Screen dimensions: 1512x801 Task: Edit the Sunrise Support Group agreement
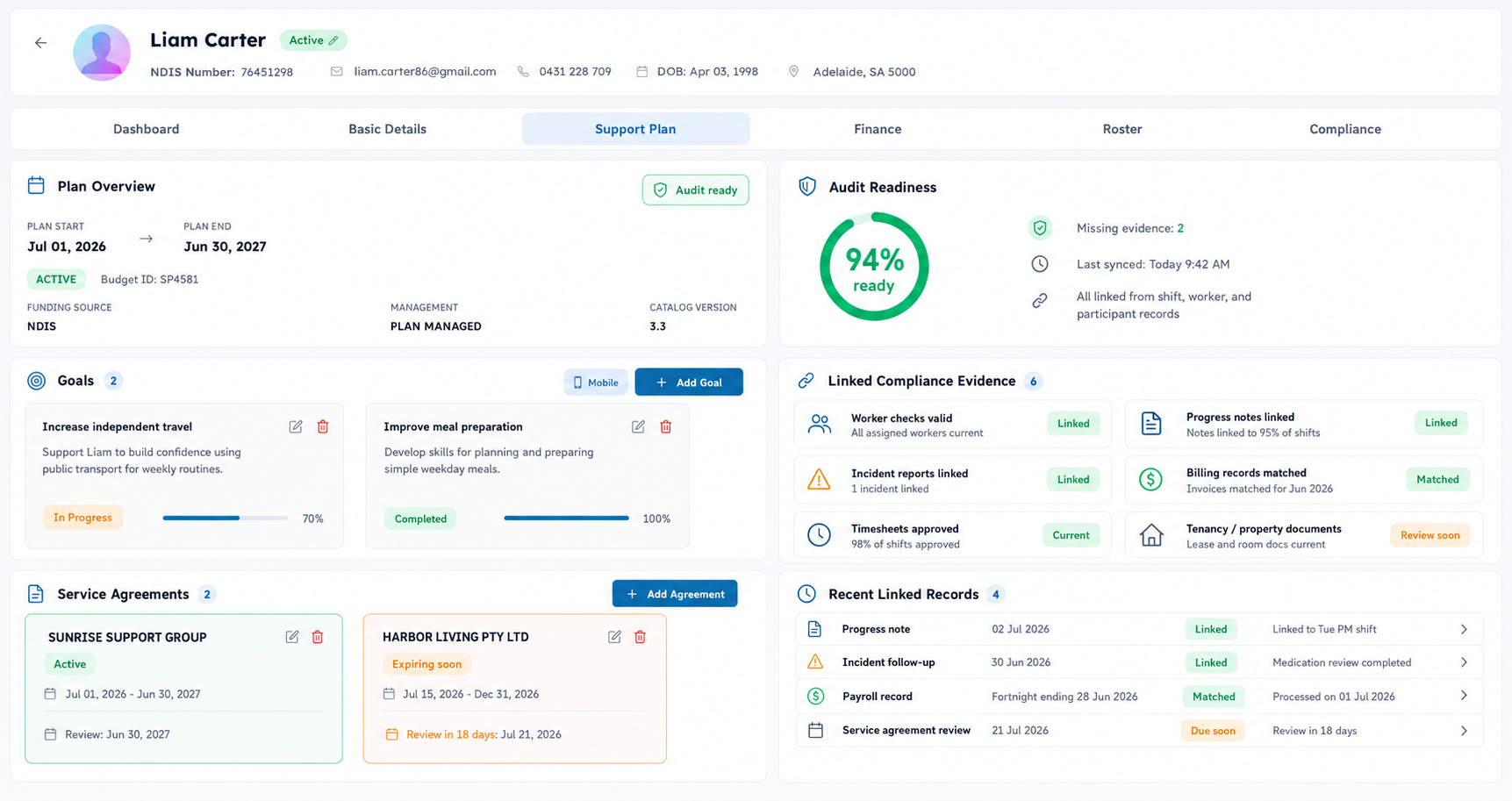(x=292, y=637)
